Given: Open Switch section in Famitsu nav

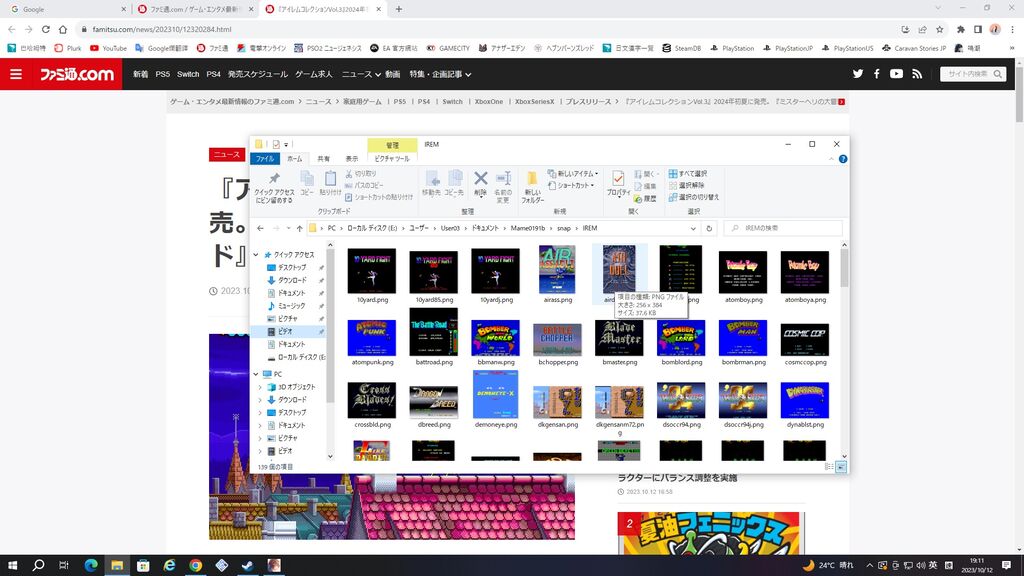Looking at the screenshot, I should 188,74.
